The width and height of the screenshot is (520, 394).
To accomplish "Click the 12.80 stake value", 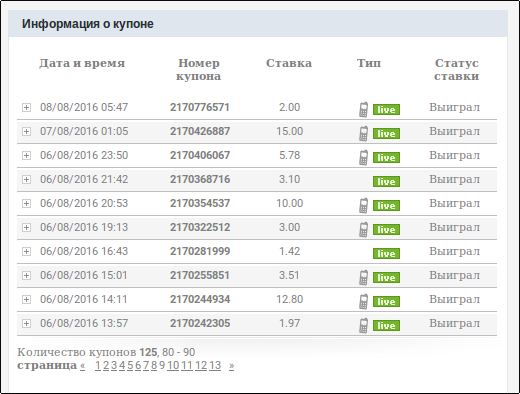I will (x=289, y=299).
